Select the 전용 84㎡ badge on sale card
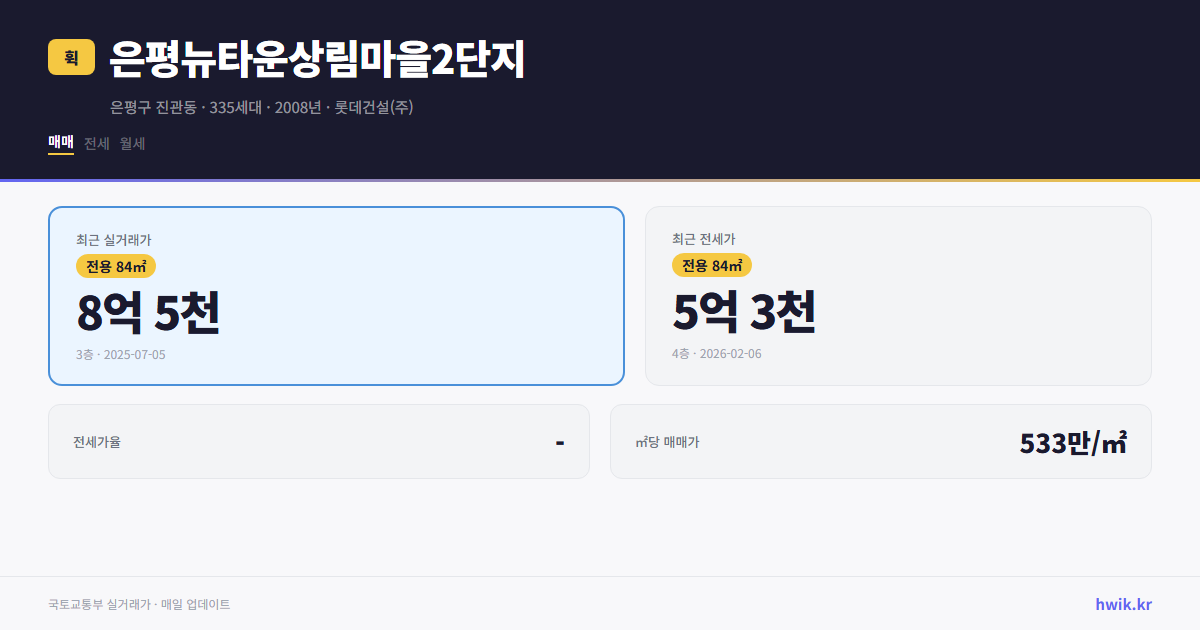The height and width of the screenshot is (630, 1200). [114, 266]
